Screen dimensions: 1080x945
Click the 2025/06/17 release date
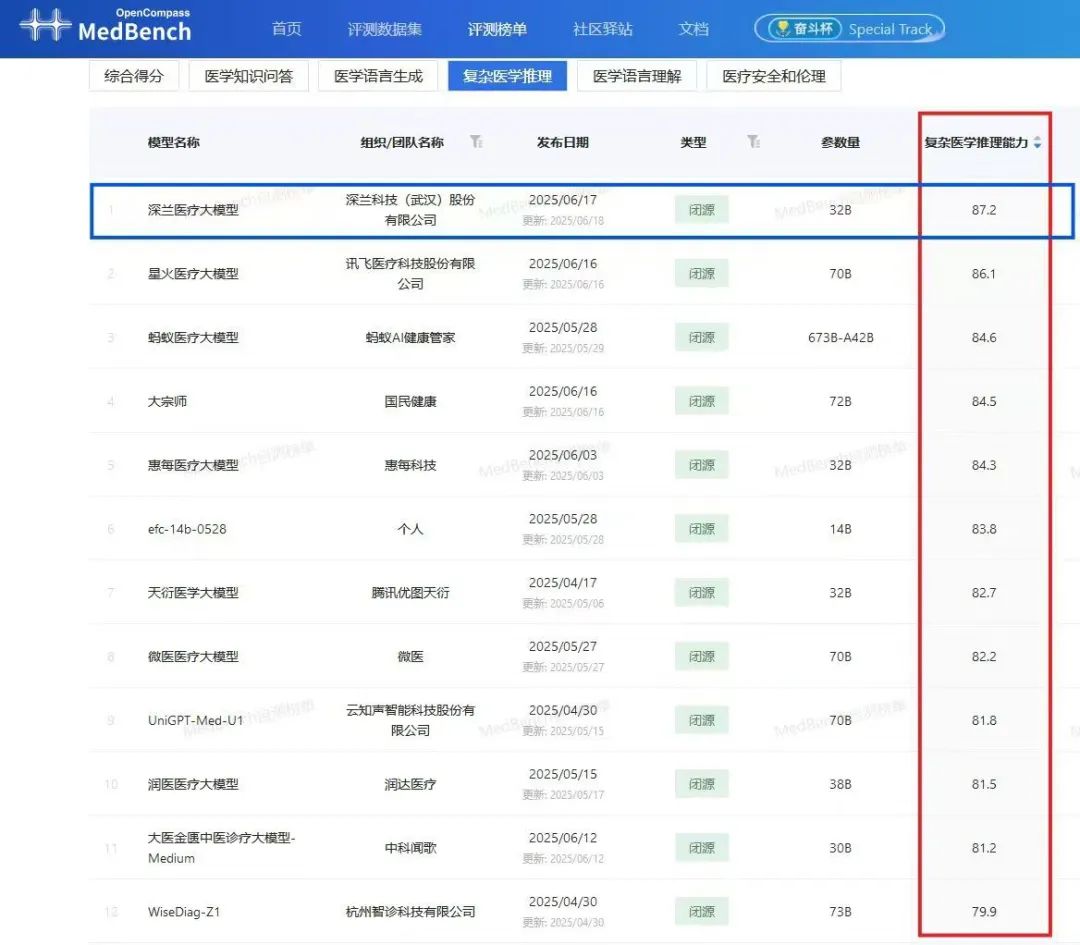coord(563,200)
